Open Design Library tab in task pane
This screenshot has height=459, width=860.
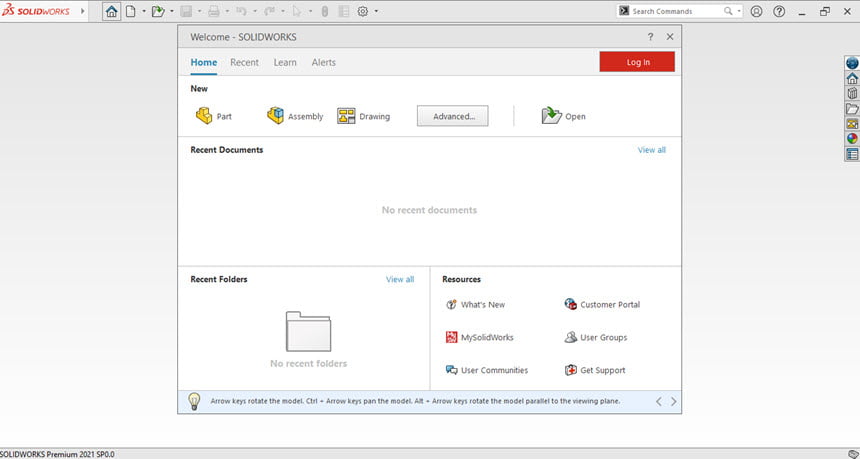pyautogui.click(x=852, y=93)
